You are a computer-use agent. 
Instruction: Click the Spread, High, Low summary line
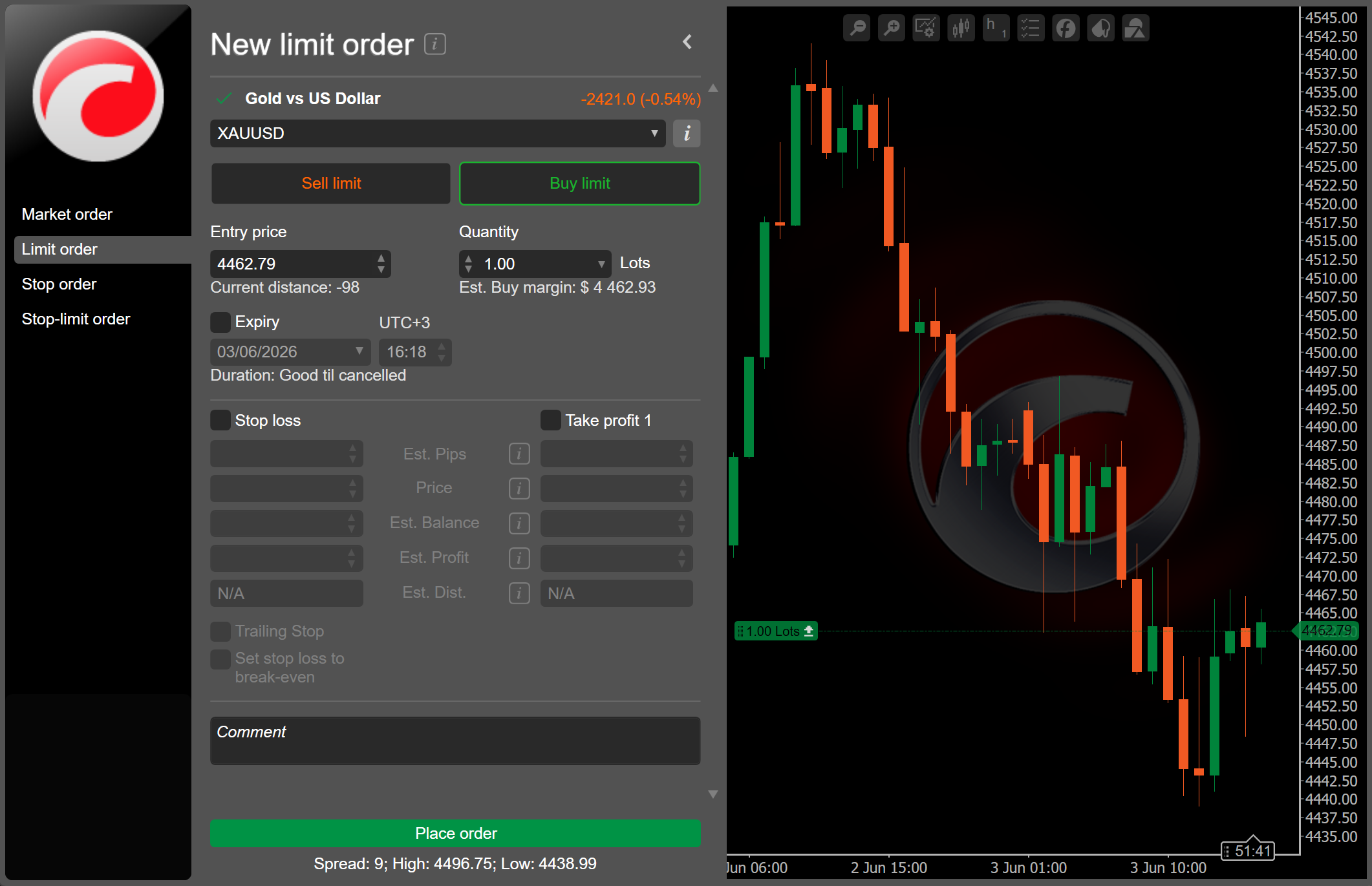(x=455, y=863)
